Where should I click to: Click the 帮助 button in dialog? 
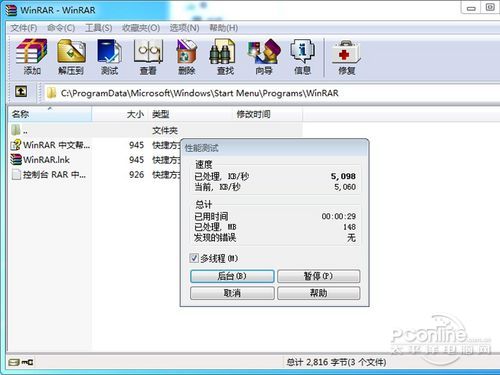pos(319,293)
